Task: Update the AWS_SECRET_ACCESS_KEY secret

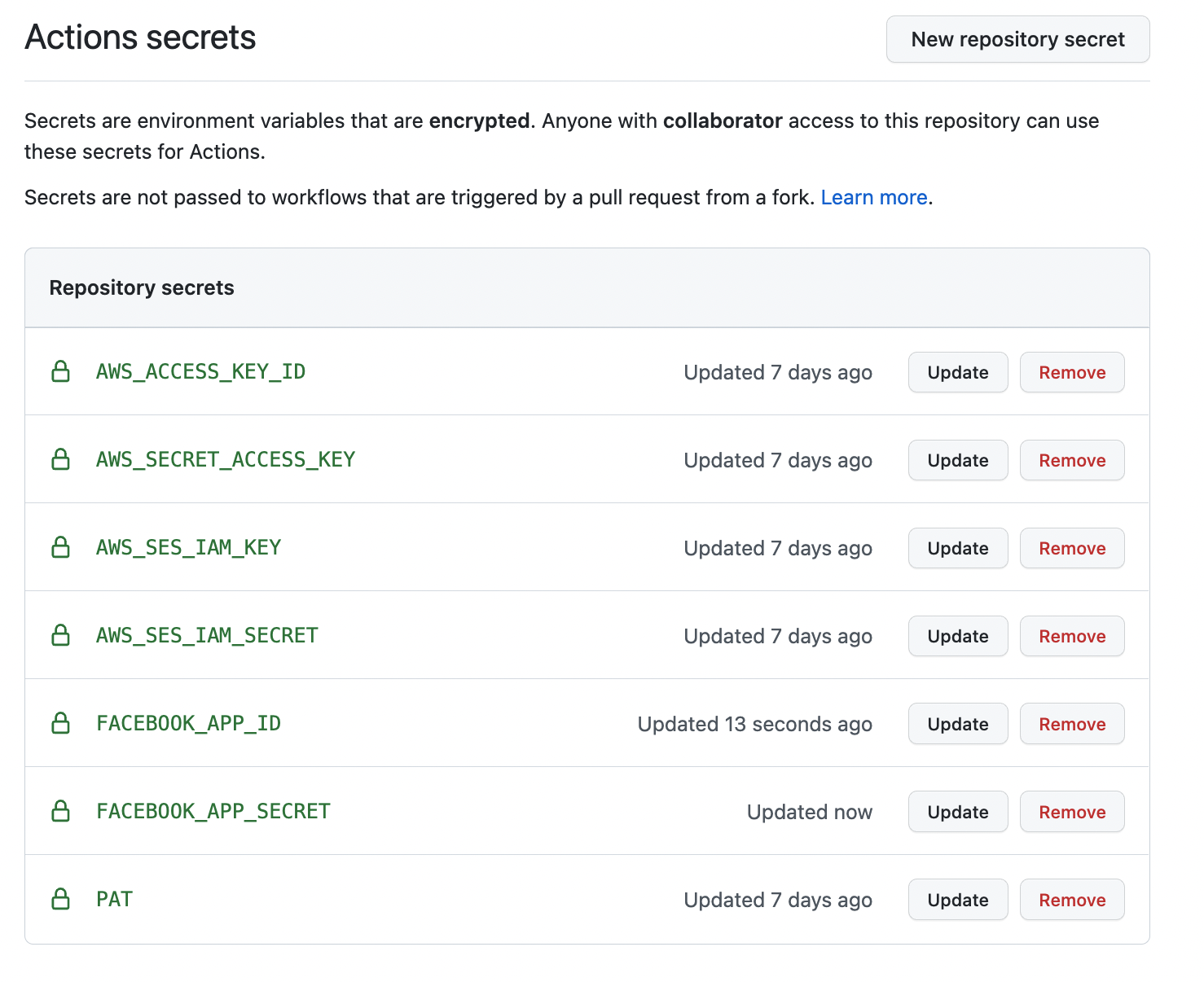Action: [957, 460]
